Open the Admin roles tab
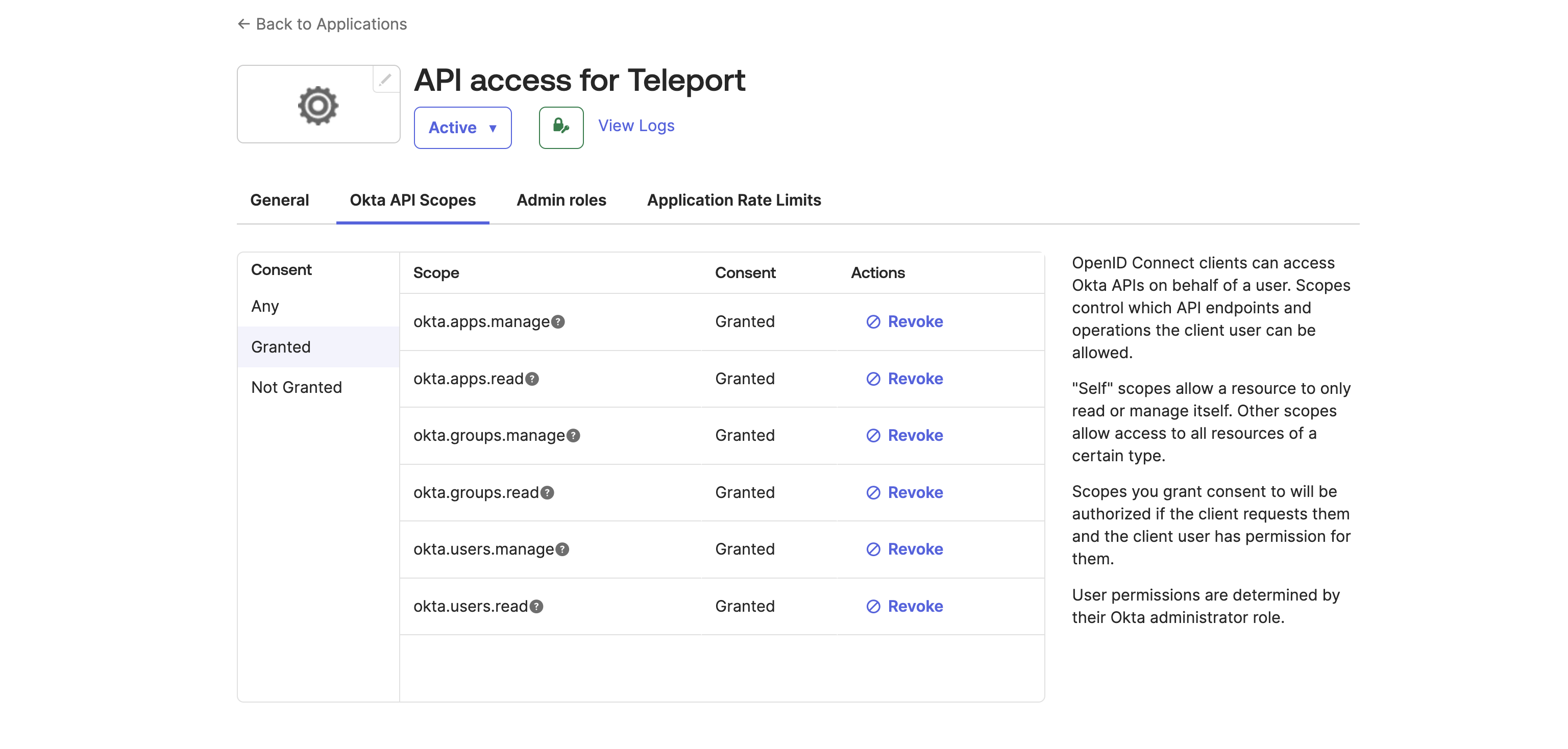 [x=560, y=199]
